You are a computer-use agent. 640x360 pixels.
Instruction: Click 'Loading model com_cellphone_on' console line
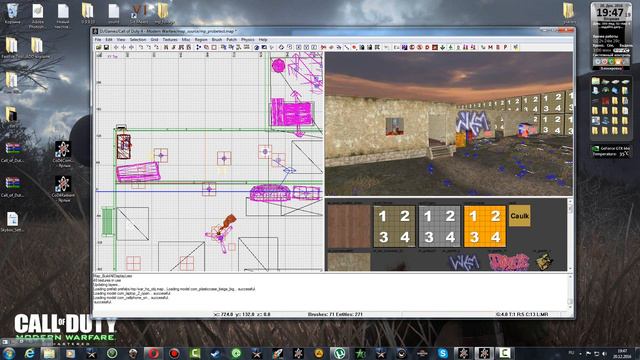tap(131, 298)
